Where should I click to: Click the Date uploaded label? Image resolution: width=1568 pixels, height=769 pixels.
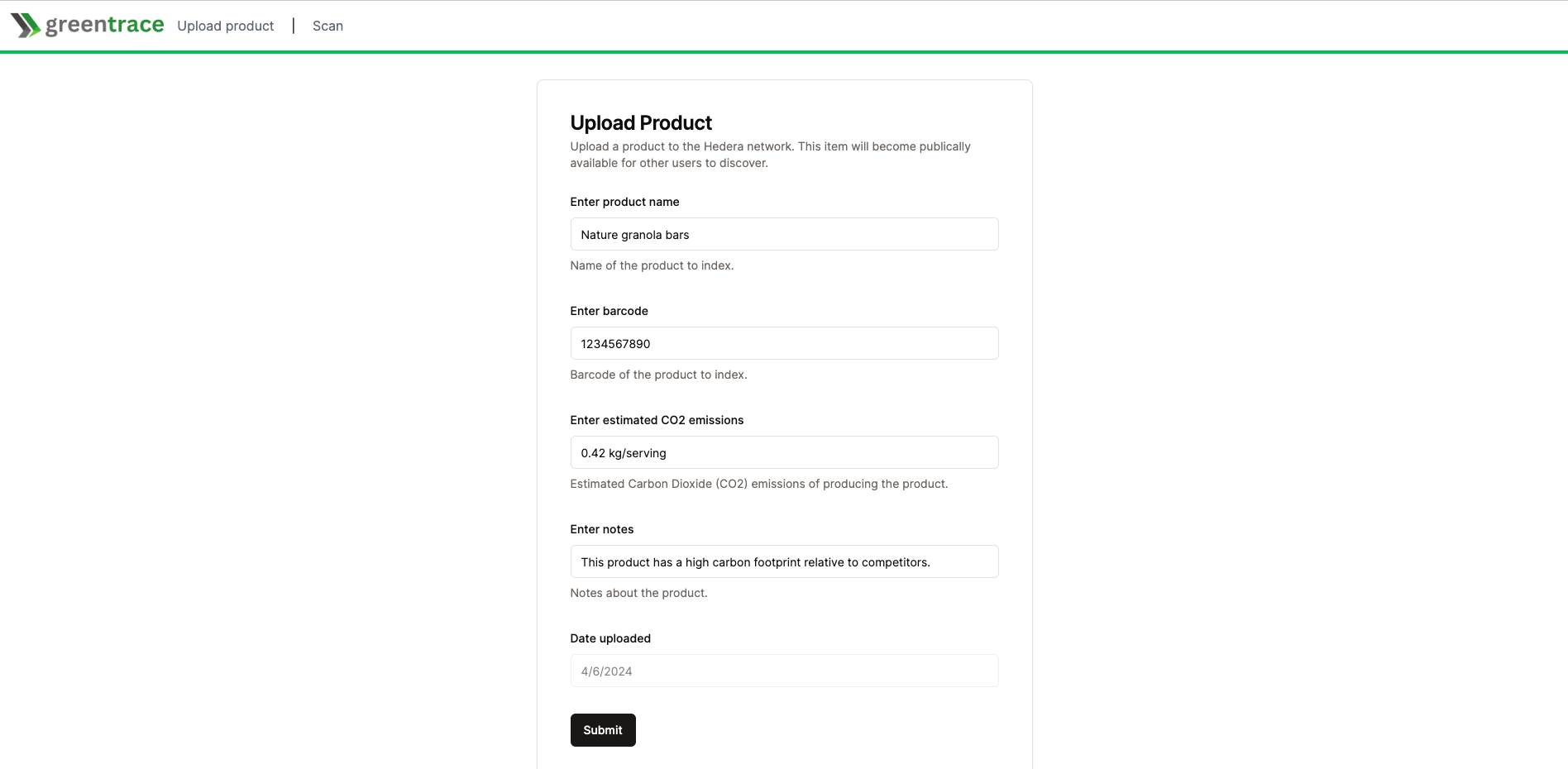610,638
